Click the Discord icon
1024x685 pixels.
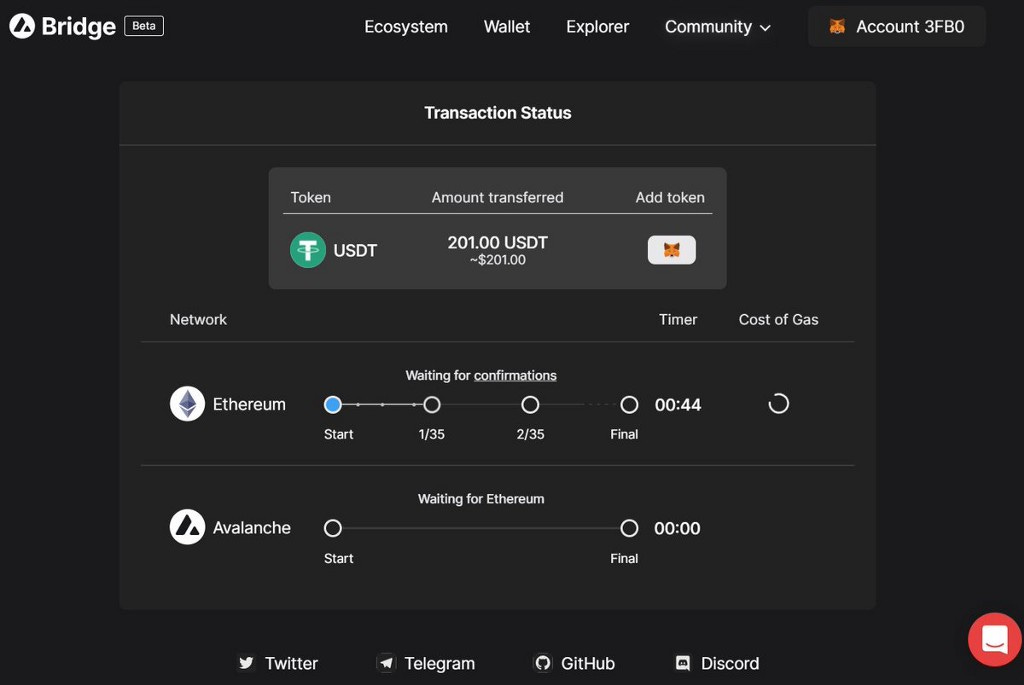[x=682, y=663]
